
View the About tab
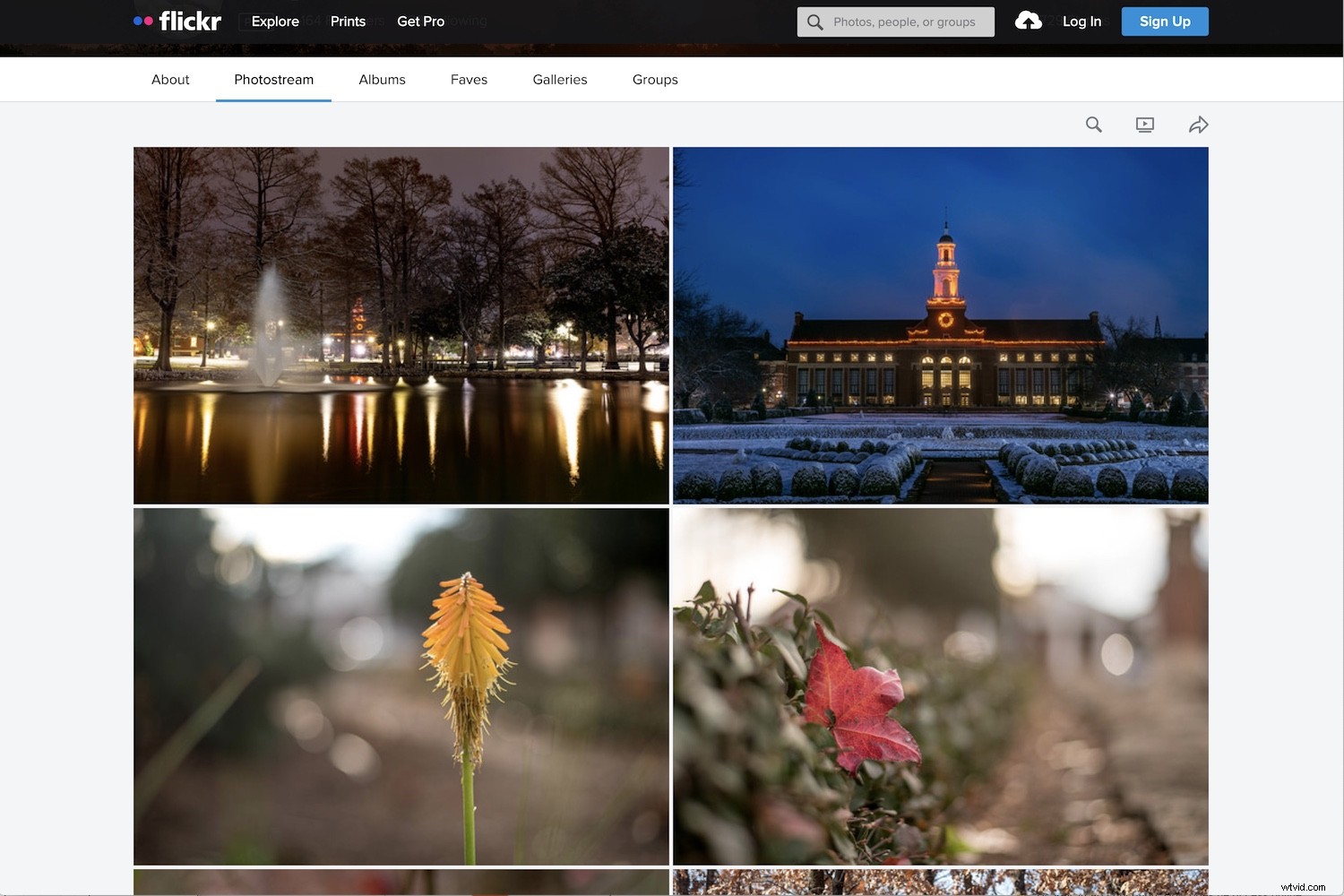pos(170,79)
